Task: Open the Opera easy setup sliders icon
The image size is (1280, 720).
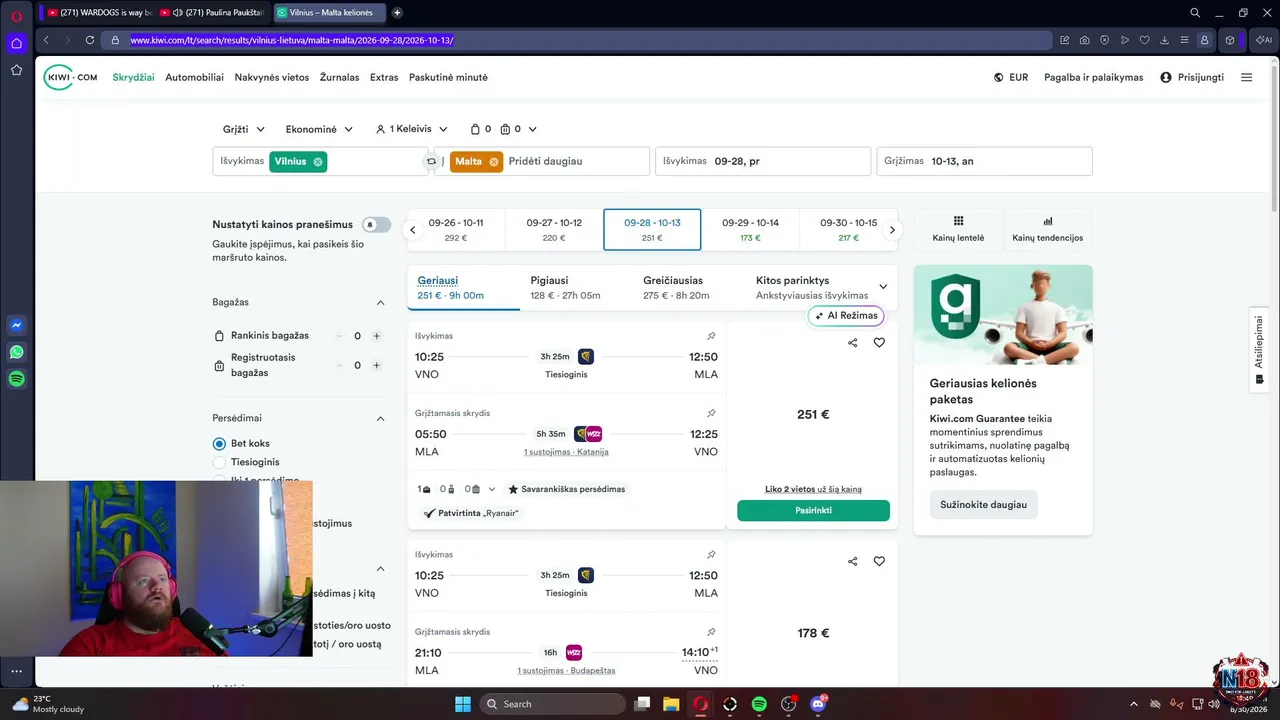Action: click(1184, 40)
